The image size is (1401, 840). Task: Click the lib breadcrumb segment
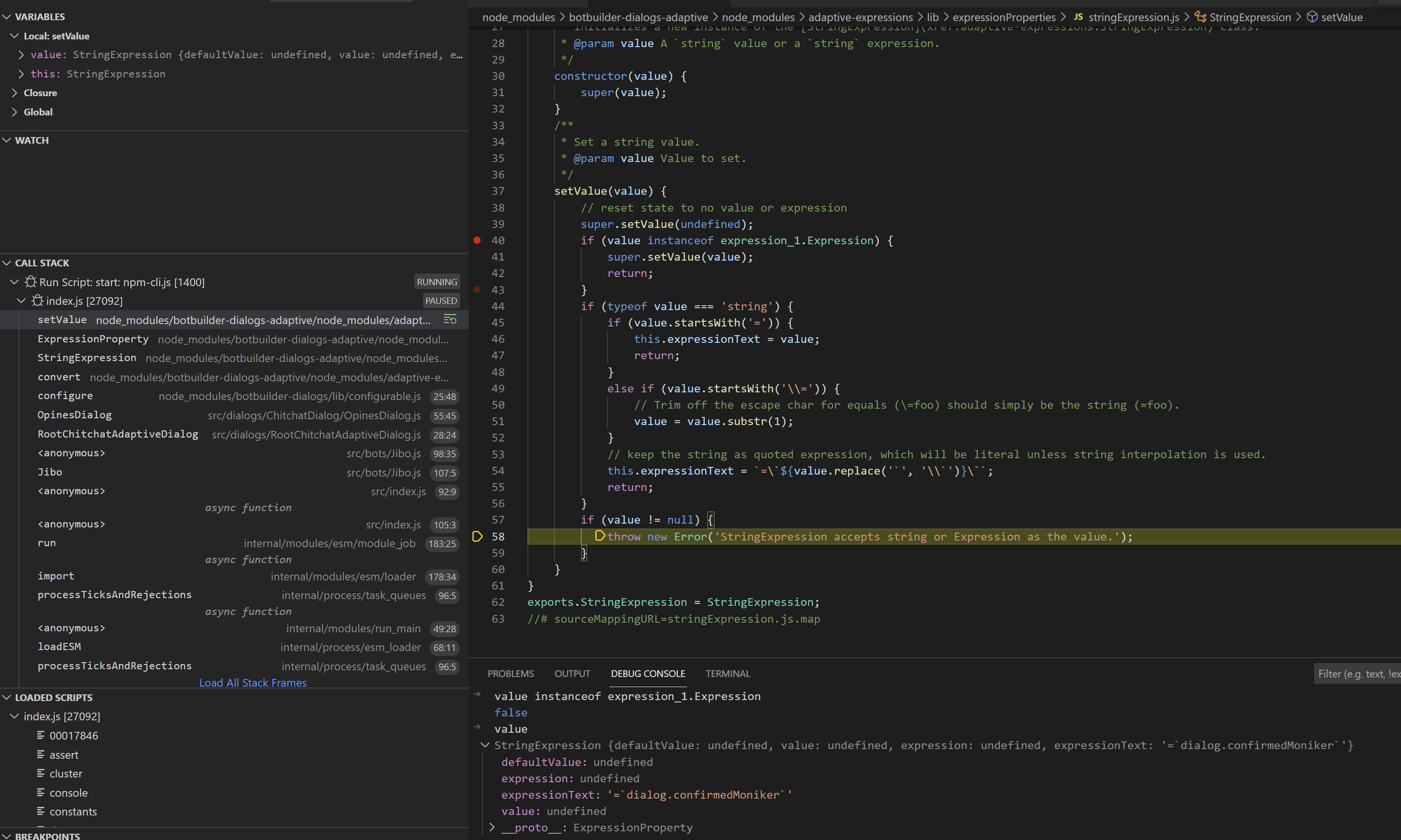(933, 17)
